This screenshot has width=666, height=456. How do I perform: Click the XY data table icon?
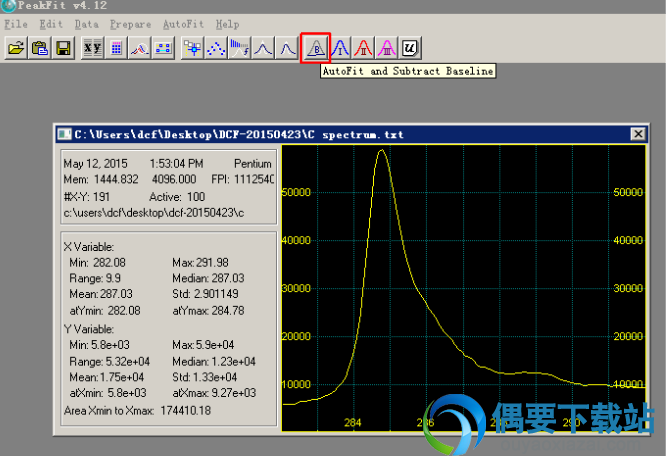coord(92,48)
